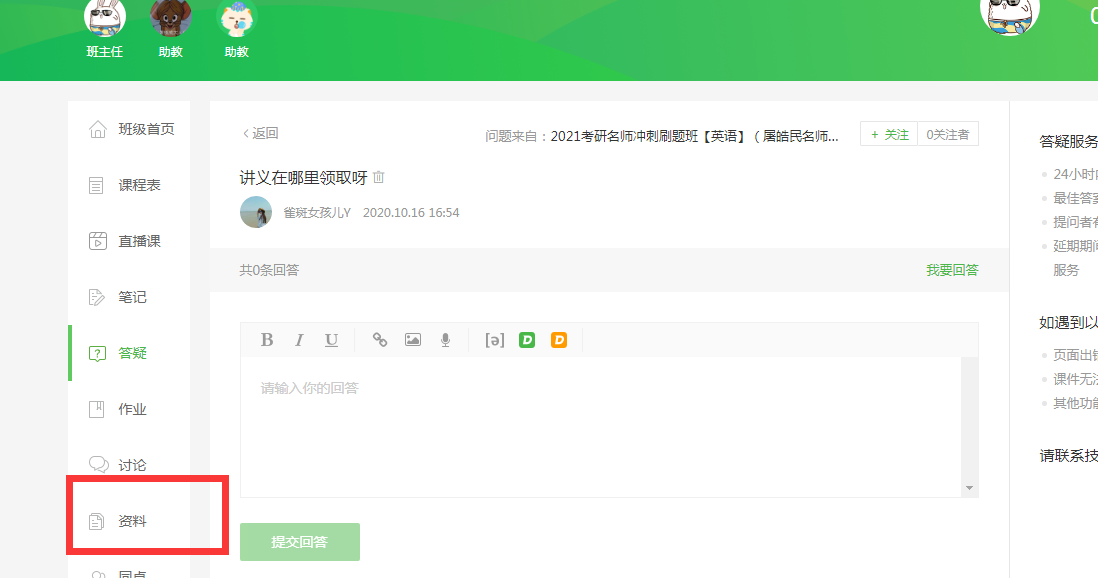Click the orange D toolbar icon
The width and height of the screenshot is (1098, 578).
(x=559, y=340)
